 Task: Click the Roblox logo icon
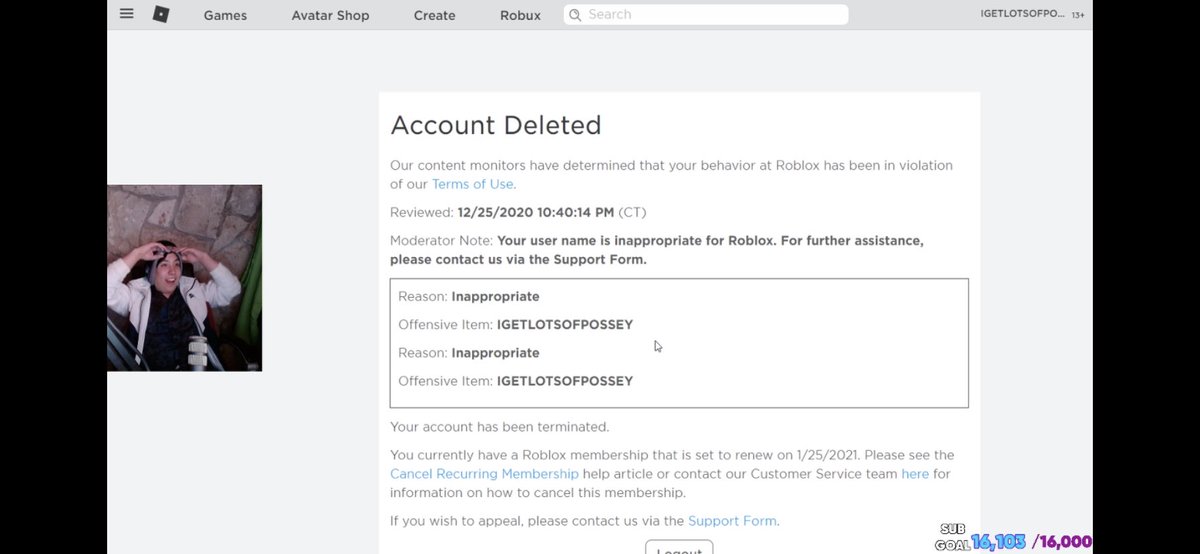pyautogui.click(x=161, y=14)
